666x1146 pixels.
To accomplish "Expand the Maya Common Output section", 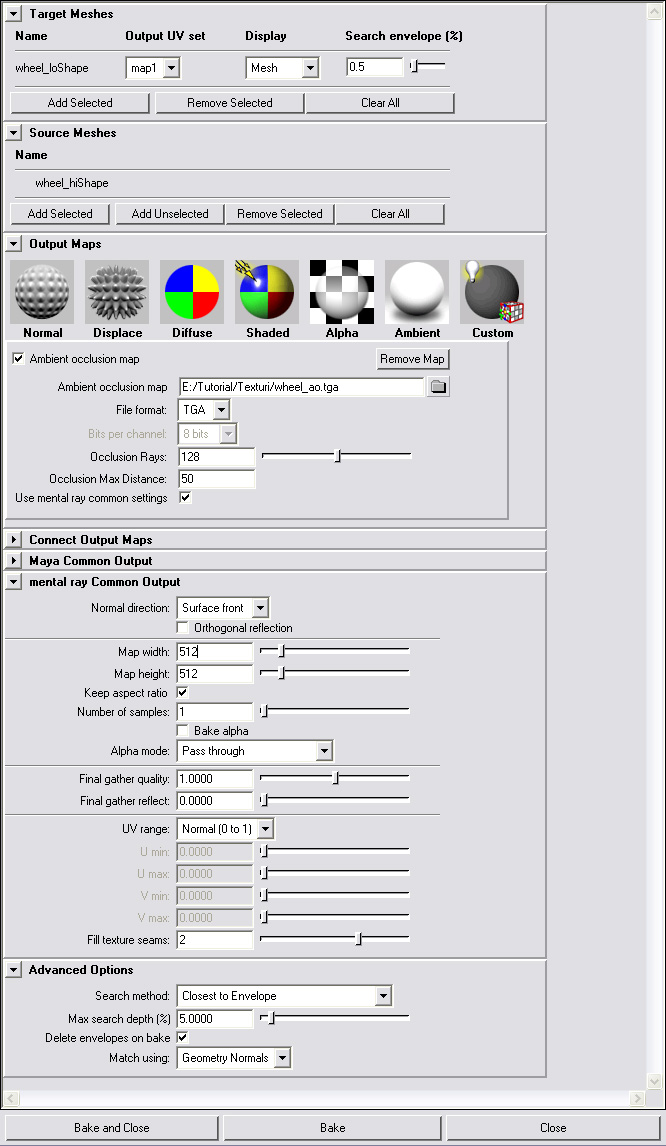I will click(14, 561).
